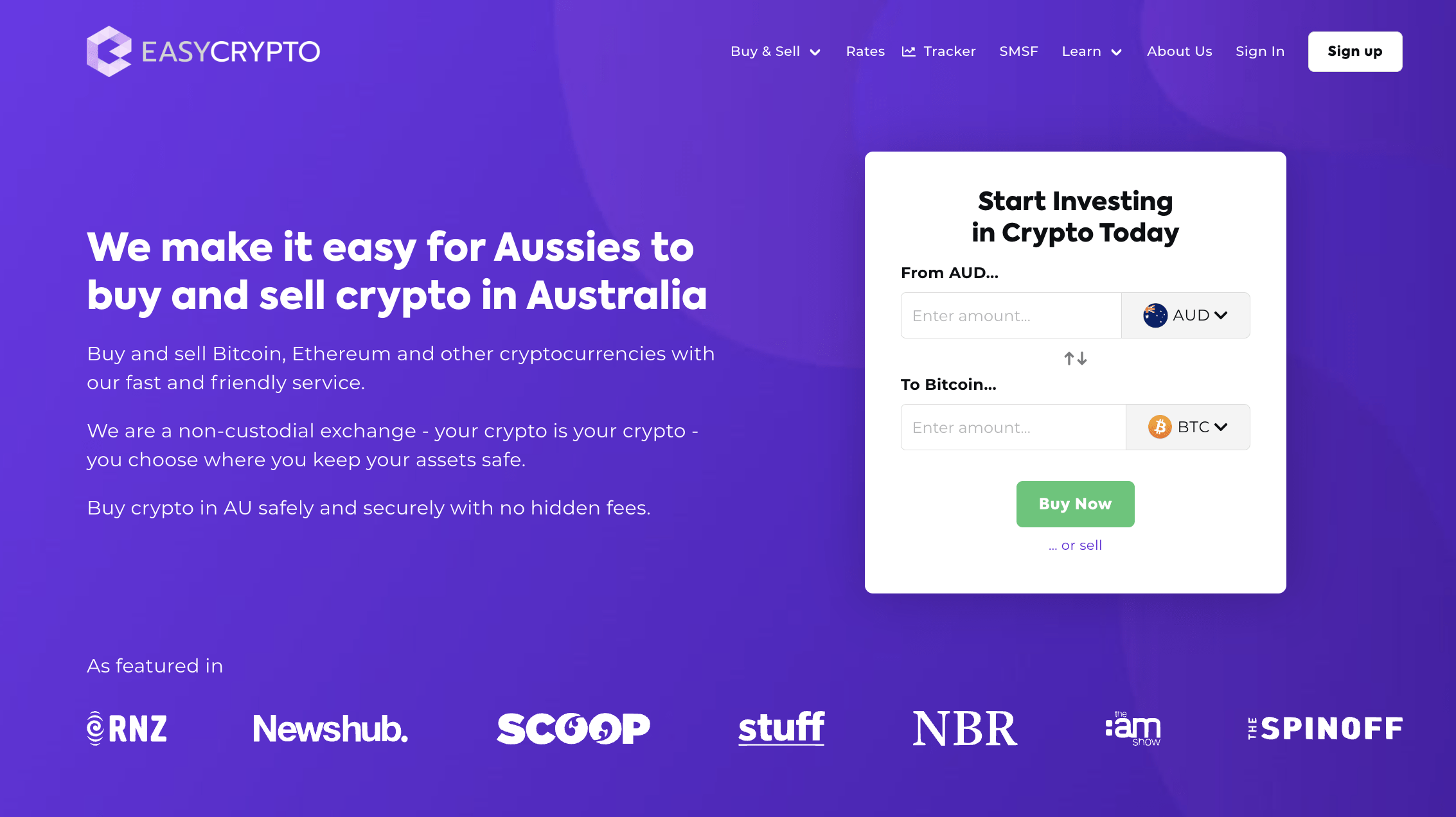The height and width of the screenshot is (817, 1456).
Task: Click the About Us menu item
Action: (x=1179, y=51)
